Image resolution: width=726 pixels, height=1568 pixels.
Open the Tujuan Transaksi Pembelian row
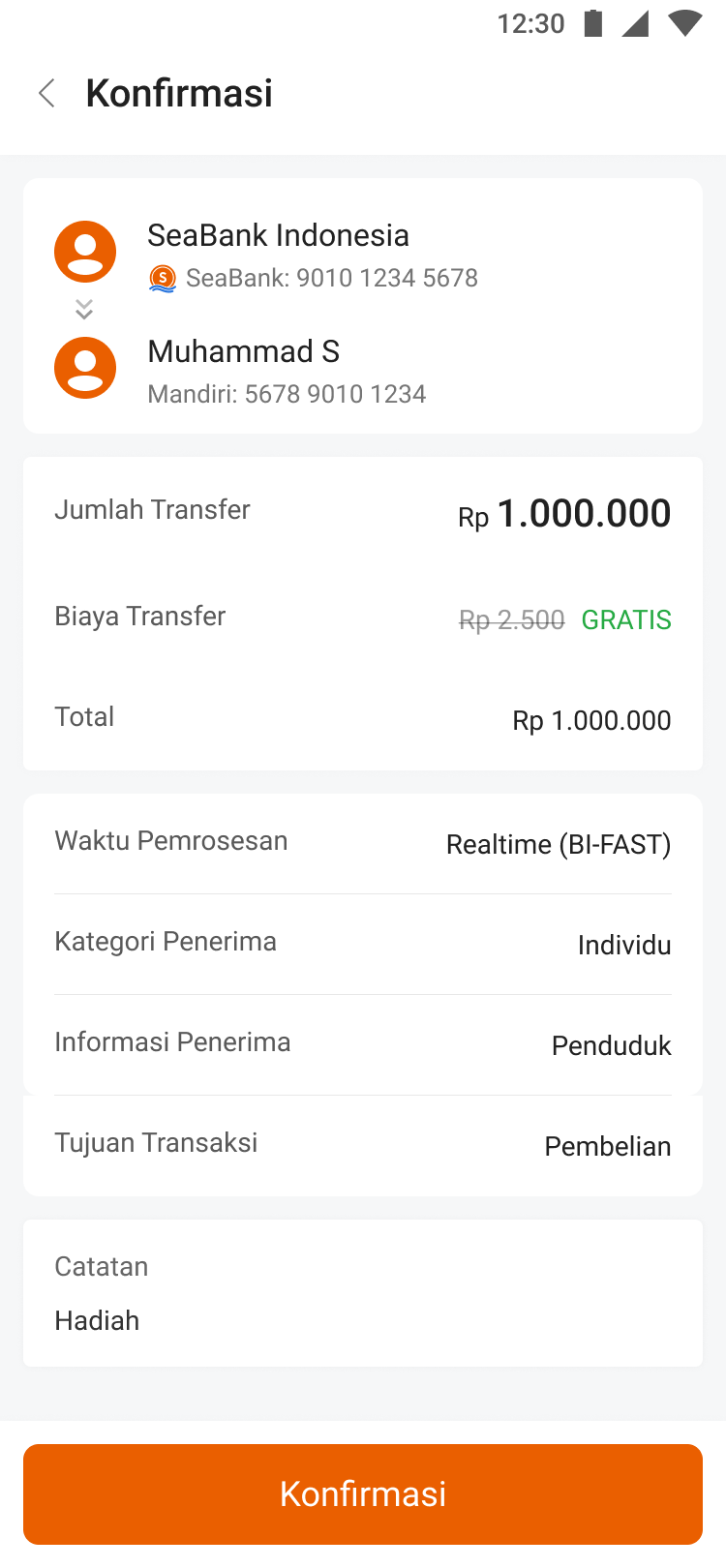pos(363,1145)
